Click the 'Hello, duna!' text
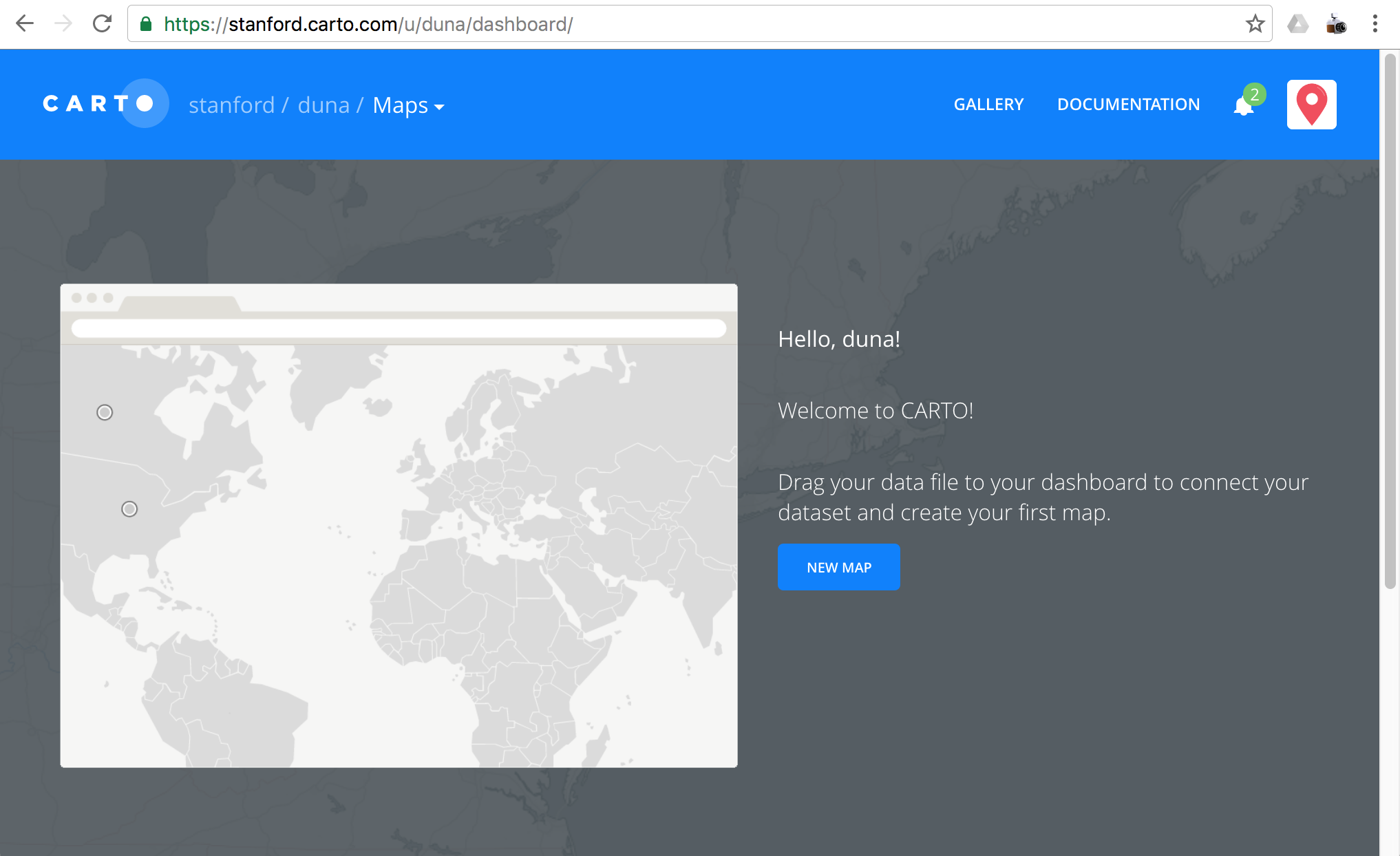Viewport: 1400px width, 856px height. [839, 339]
